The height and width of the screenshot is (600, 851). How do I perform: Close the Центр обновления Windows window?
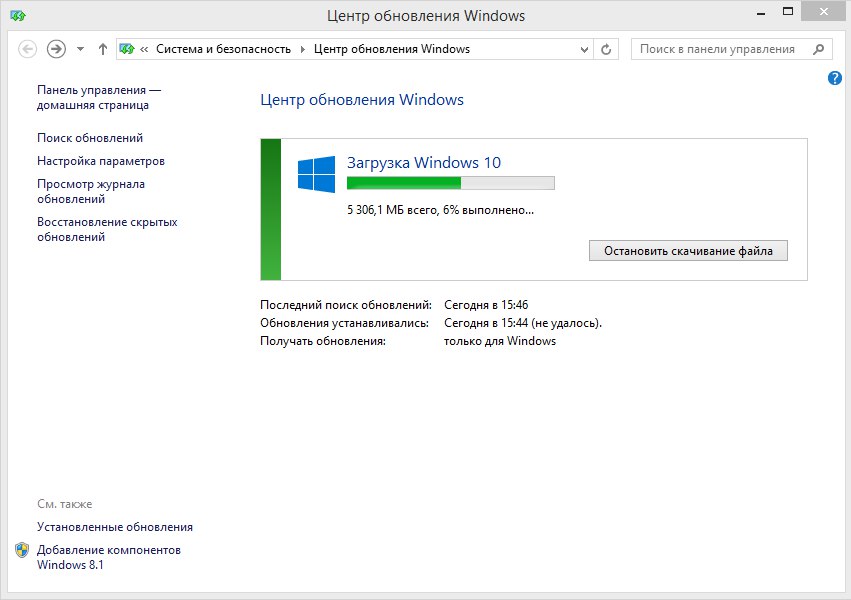tap(824, 11)
